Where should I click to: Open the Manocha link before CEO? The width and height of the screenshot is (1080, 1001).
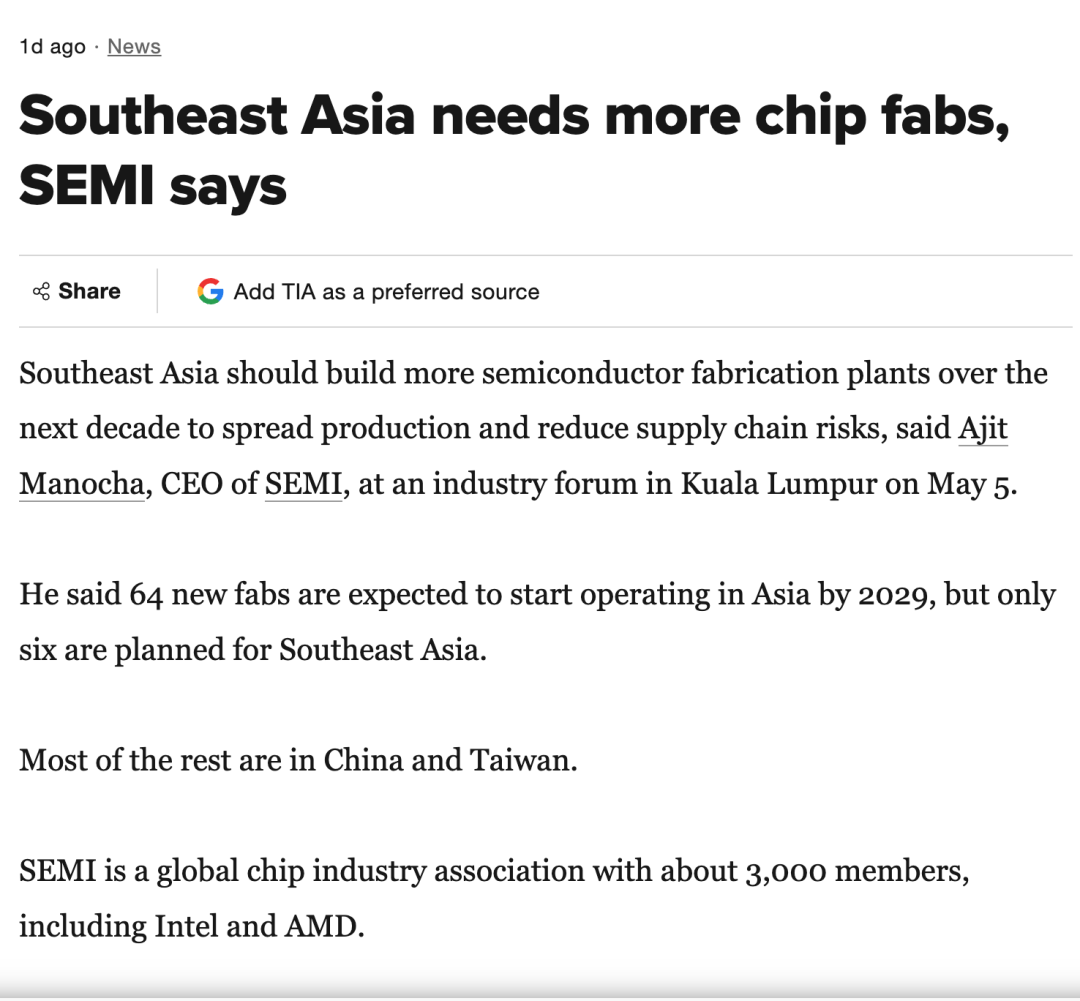coord(82,484)
